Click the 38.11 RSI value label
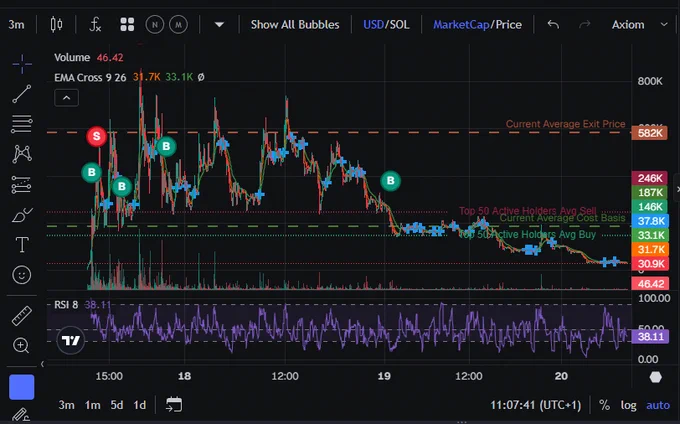 click(650, 336)
